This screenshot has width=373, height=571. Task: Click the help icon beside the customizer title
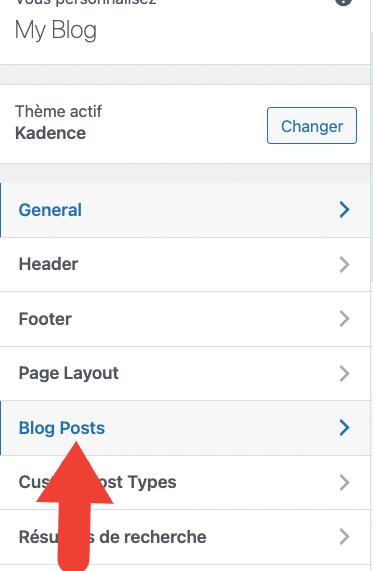[x=343, y=2]
